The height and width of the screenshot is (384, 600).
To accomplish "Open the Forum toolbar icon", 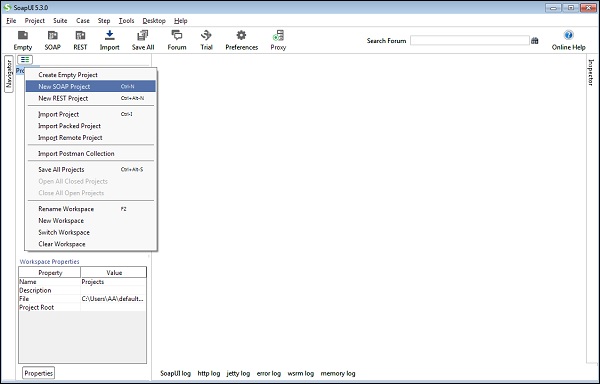I will [x=176, y=35].
